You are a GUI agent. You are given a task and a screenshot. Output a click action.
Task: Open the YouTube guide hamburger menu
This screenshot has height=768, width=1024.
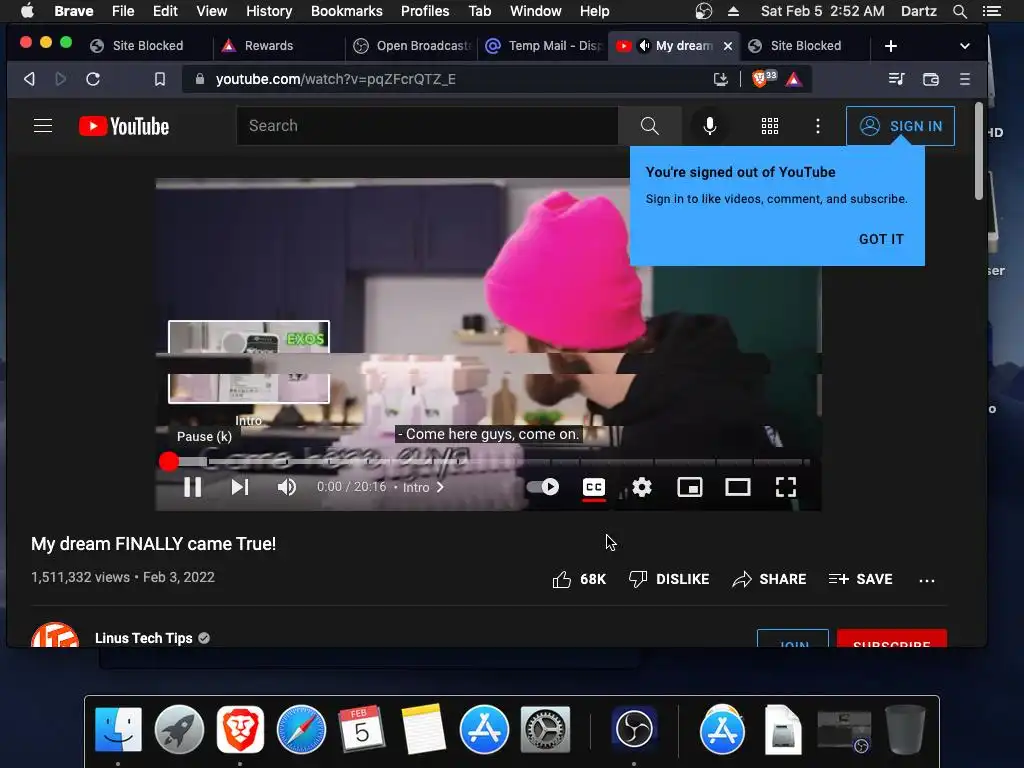[x=43, y=125]
